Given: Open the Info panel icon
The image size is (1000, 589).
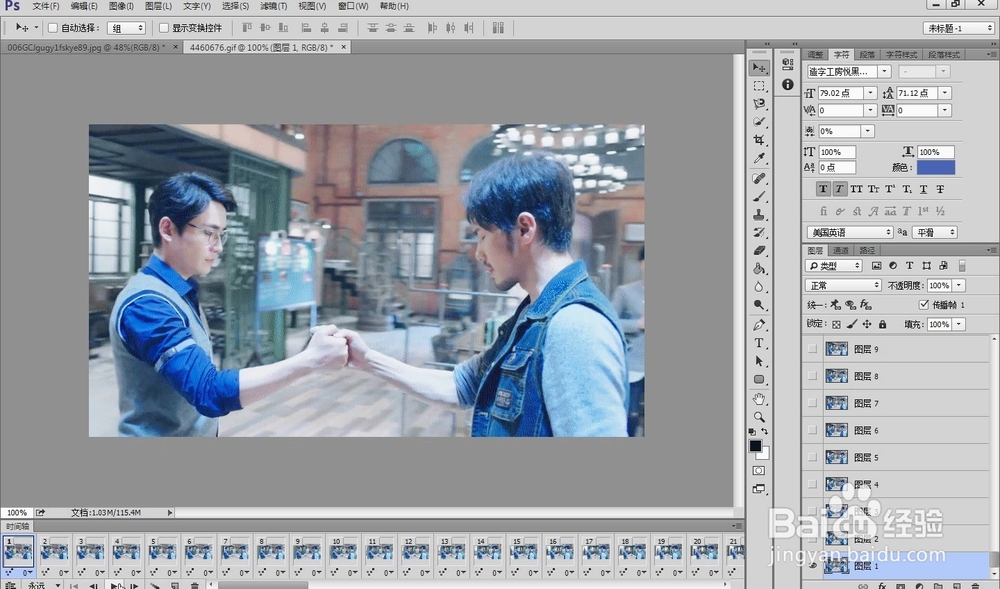Looking at the screenshot, I should [788, 84].
